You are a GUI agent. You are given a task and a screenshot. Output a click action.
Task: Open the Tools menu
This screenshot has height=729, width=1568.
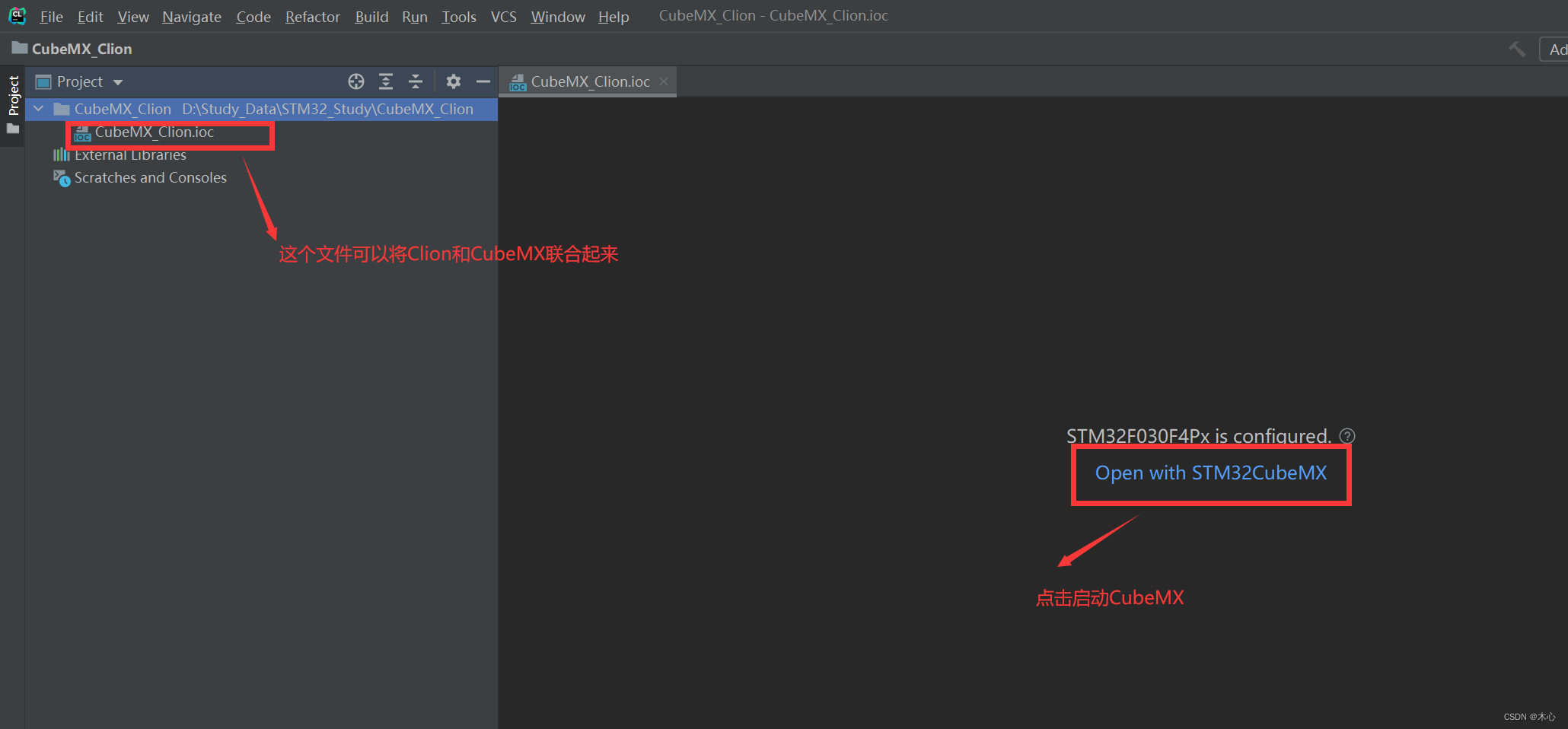tap(459, 17)
